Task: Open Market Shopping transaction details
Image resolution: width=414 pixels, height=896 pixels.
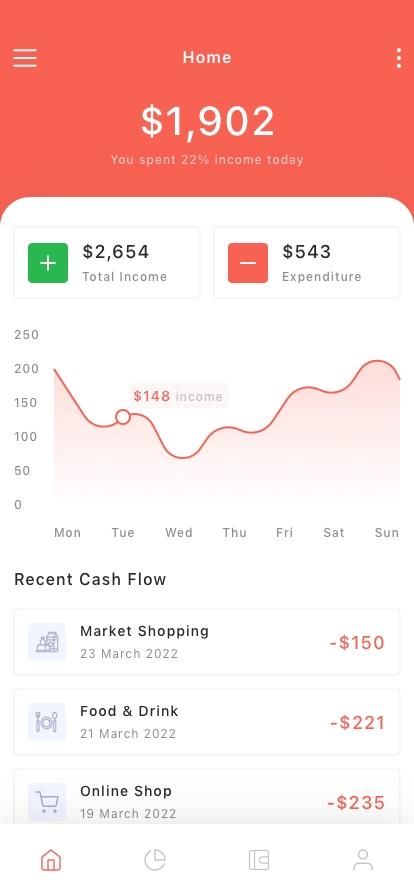Action: (x=207, y=642)
